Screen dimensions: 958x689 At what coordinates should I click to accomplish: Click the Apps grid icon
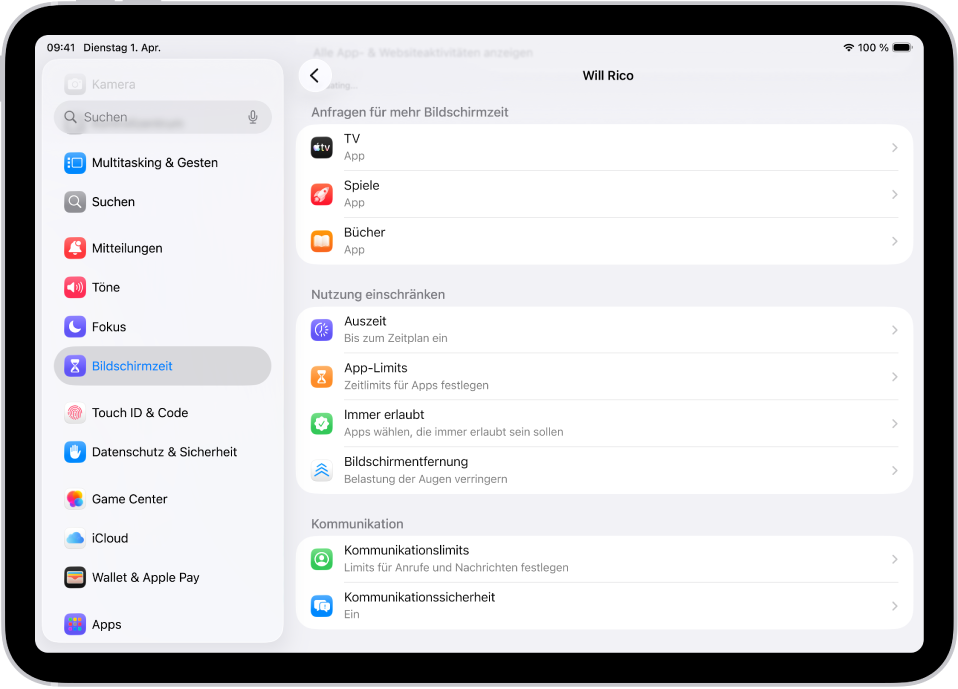tap(75, 624)
